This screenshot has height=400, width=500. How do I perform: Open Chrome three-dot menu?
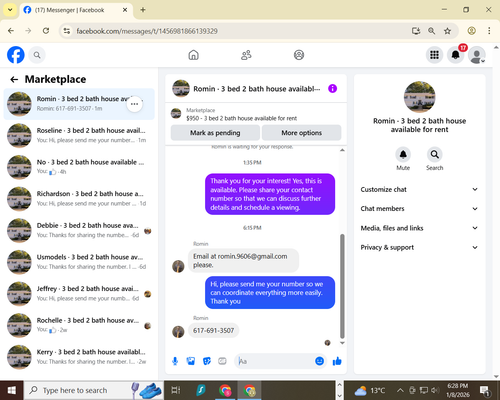489,31
